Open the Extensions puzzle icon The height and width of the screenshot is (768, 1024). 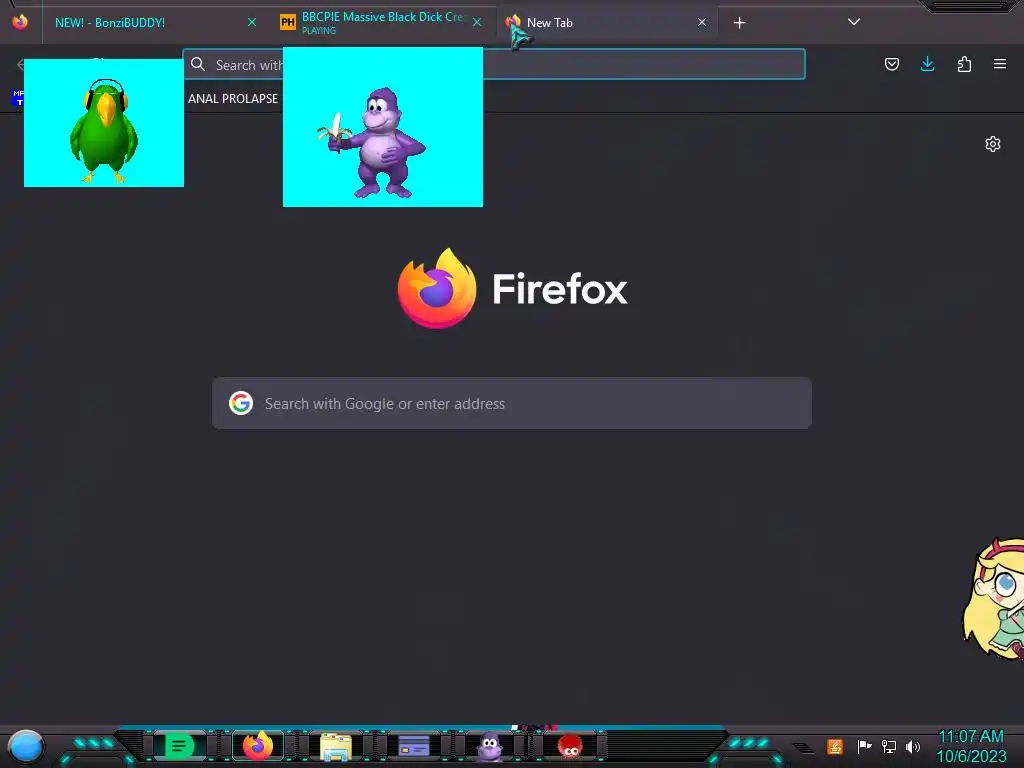pyautogui.click(x=964, y=64)
